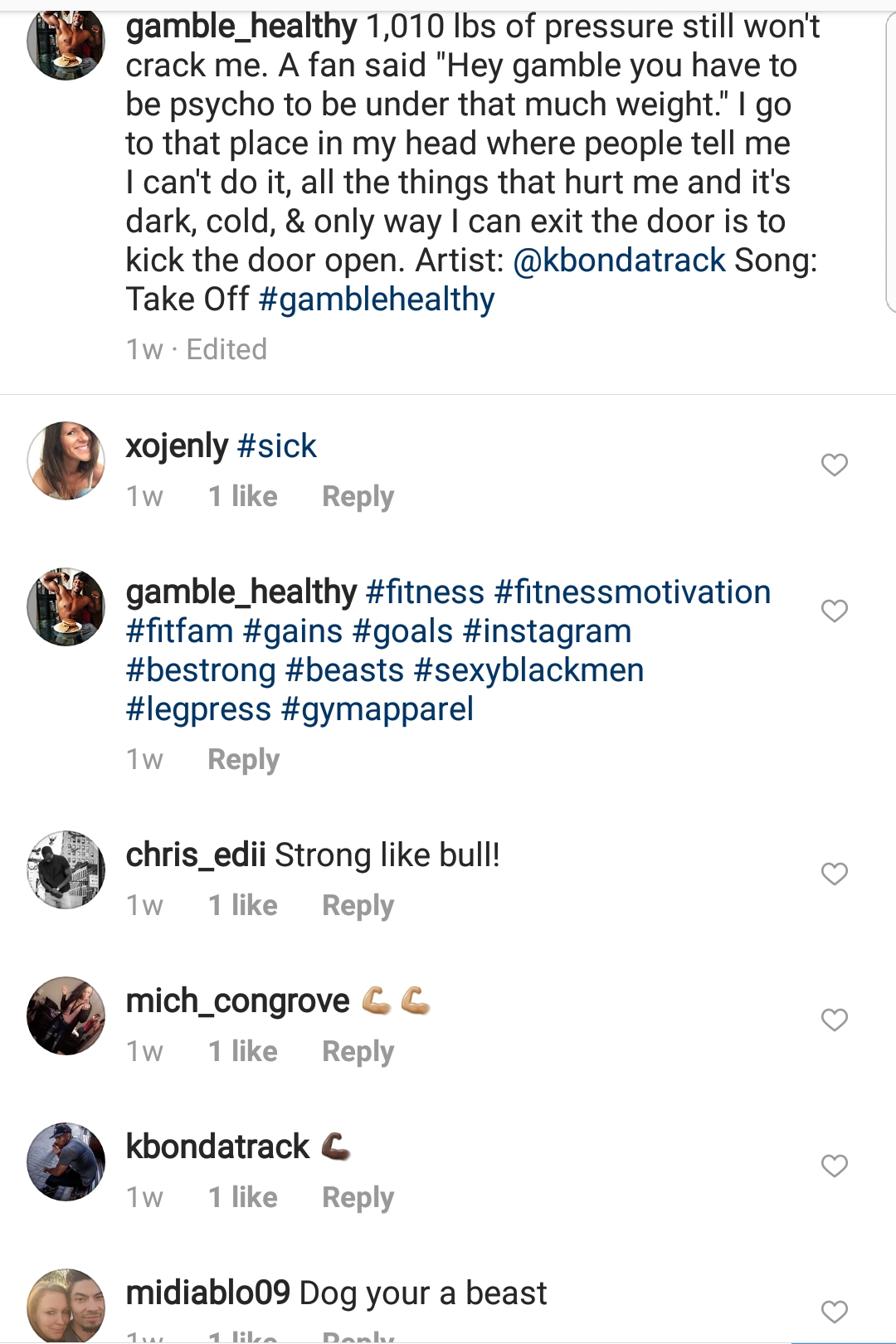
Task: Open the #legpress hashtag
Action: (x=198, y=709)
